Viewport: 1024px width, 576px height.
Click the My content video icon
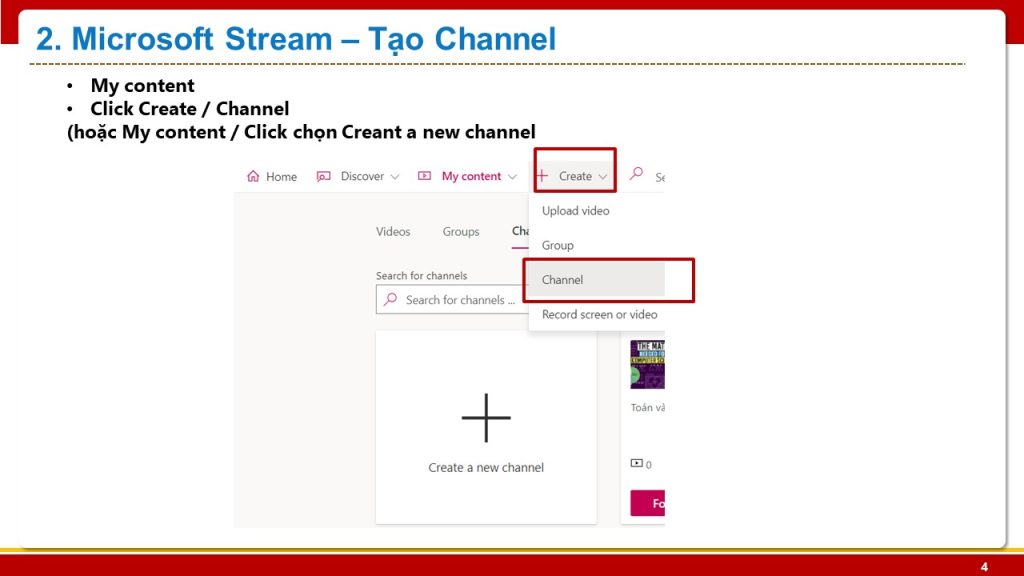coord(424,176)
